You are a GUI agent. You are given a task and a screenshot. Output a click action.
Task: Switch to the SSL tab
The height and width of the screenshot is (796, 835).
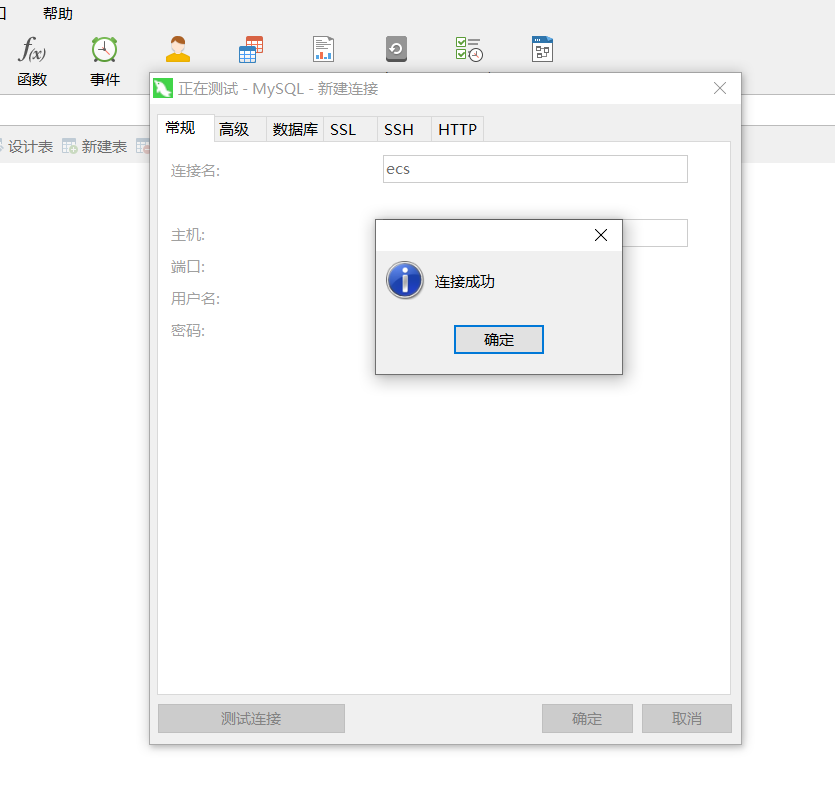(x=350, y=129)
